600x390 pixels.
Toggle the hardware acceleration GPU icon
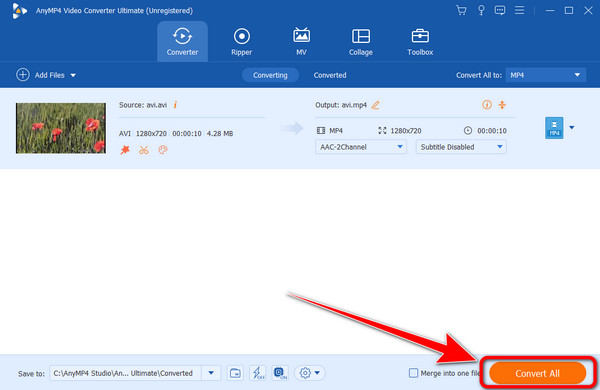280,373
